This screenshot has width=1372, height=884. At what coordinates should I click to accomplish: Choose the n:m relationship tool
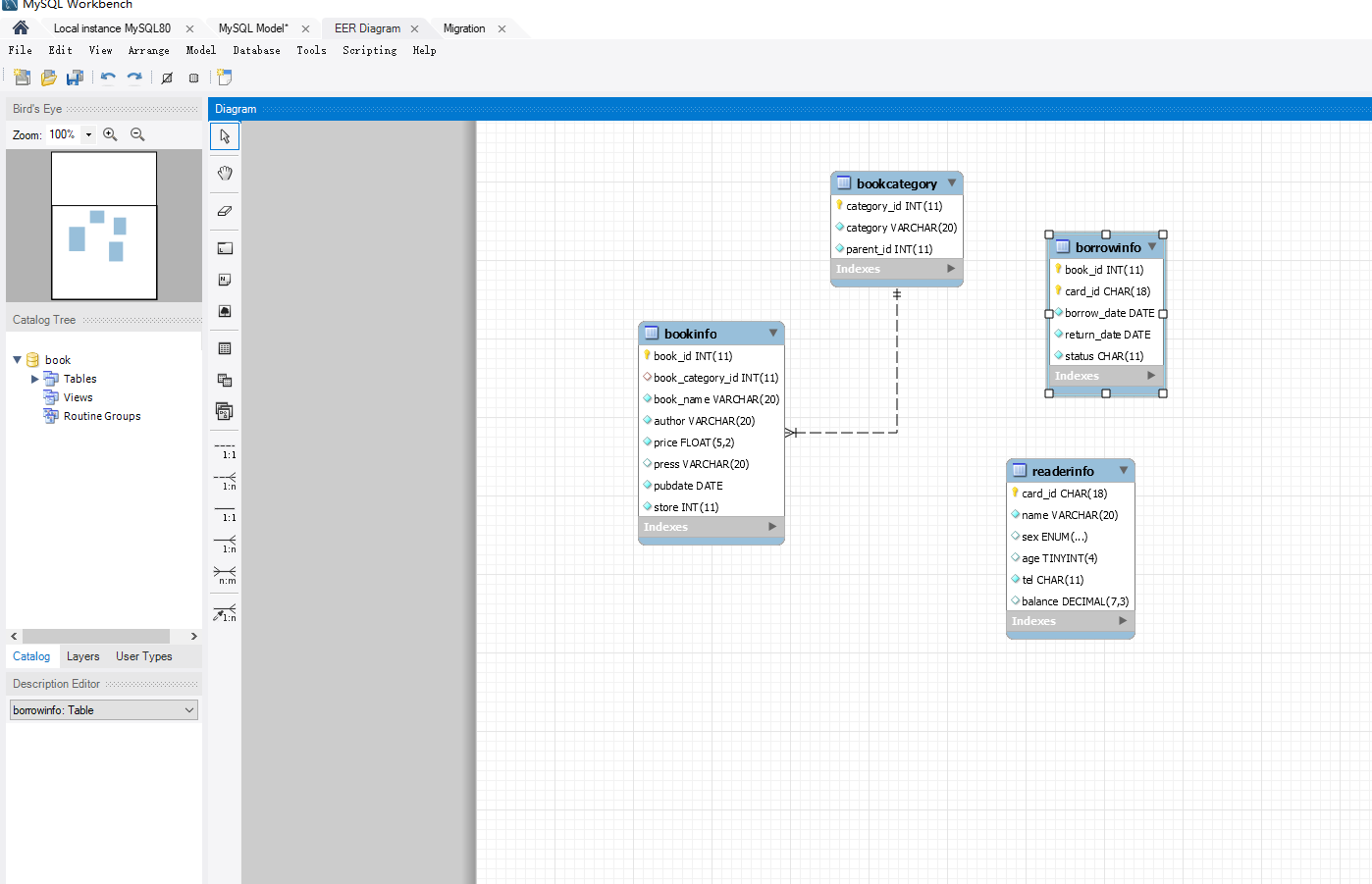click(225, 575)
